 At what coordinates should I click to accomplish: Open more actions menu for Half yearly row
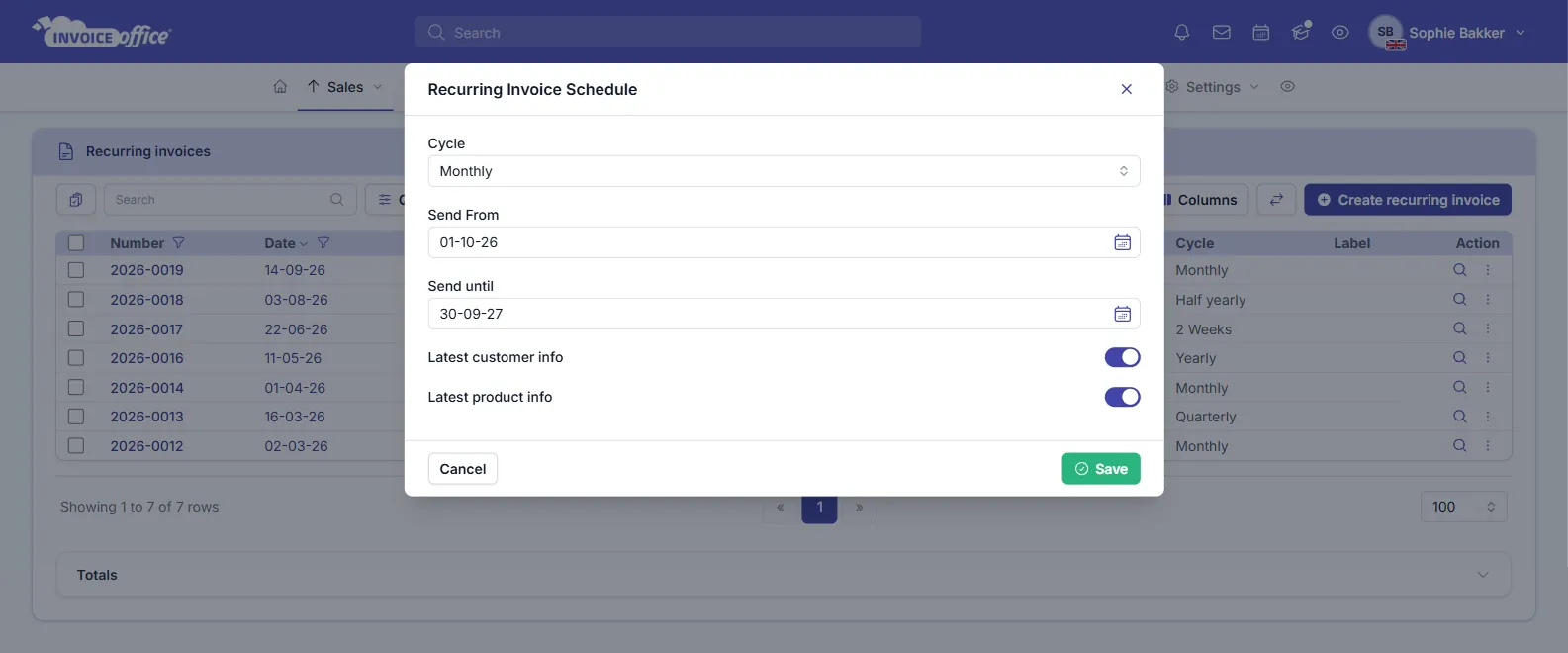(x=1488, y=300)
